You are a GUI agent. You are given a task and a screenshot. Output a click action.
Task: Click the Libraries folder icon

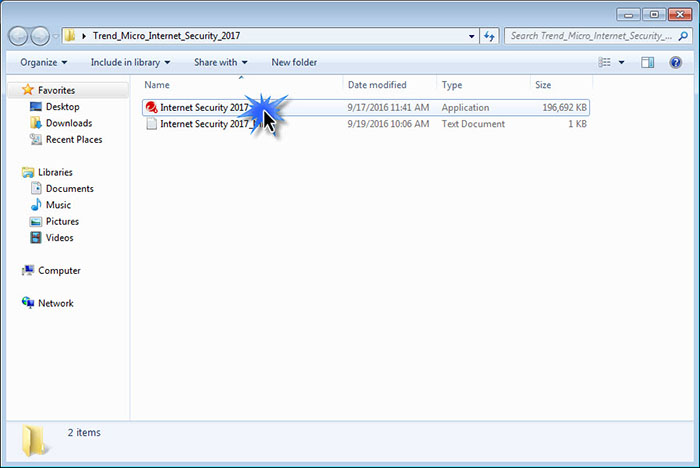coord(28,172)
